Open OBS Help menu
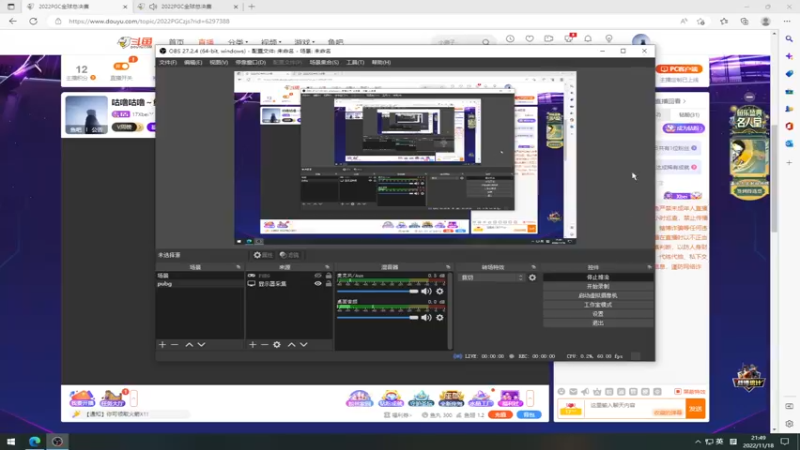 pyautogui.click(x=381, y=62)
